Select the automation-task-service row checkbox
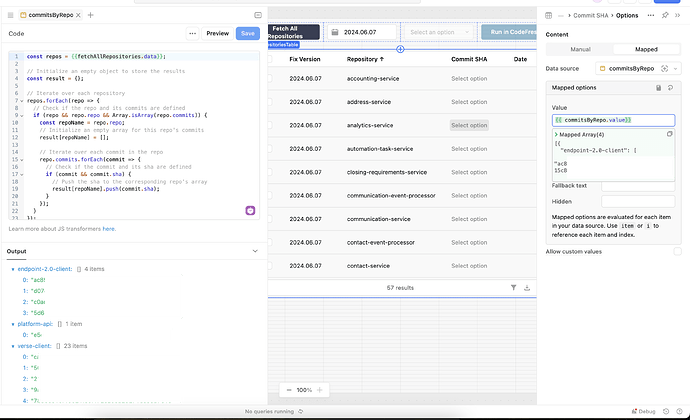The image size is (690, 420). [270, 149]
